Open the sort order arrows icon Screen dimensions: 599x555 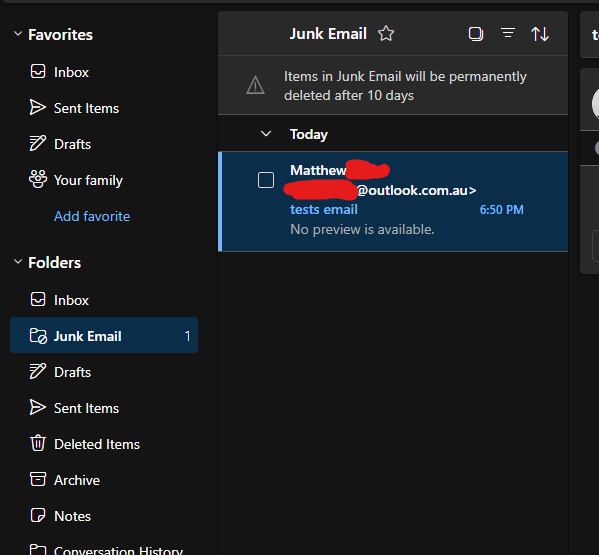point(540,34)
